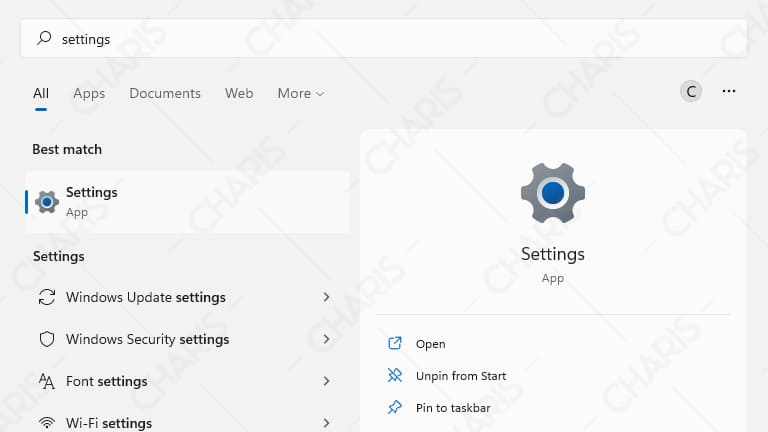Expand the More dropdown

pyautogui.click(x=301, y=93)
